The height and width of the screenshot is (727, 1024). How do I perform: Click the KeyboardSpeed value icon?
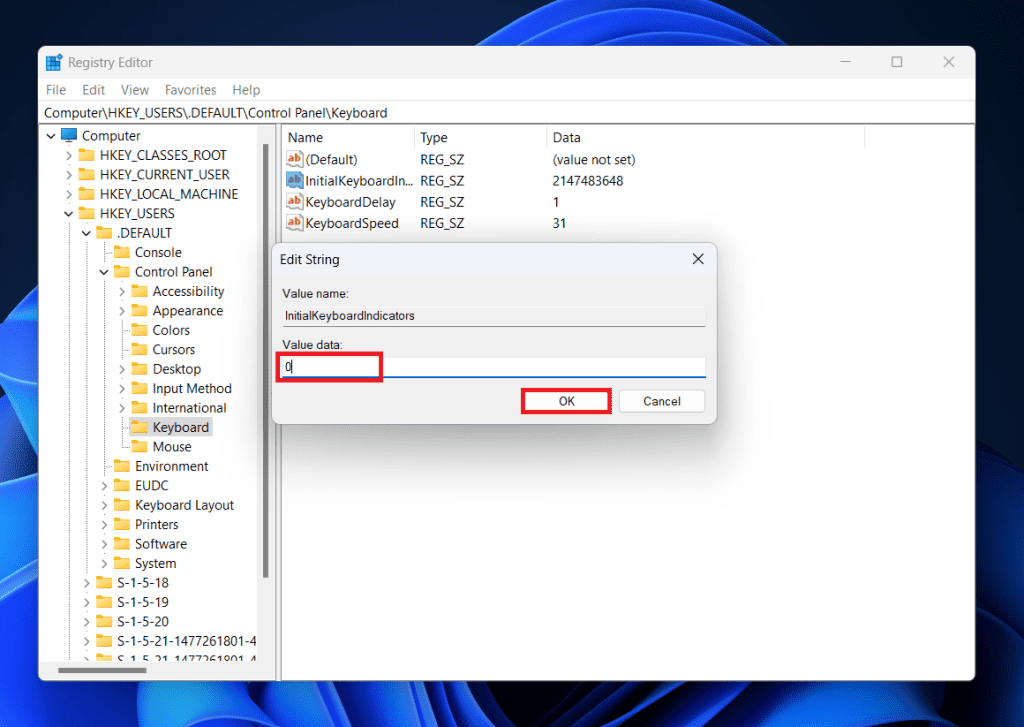click(295, 223)
